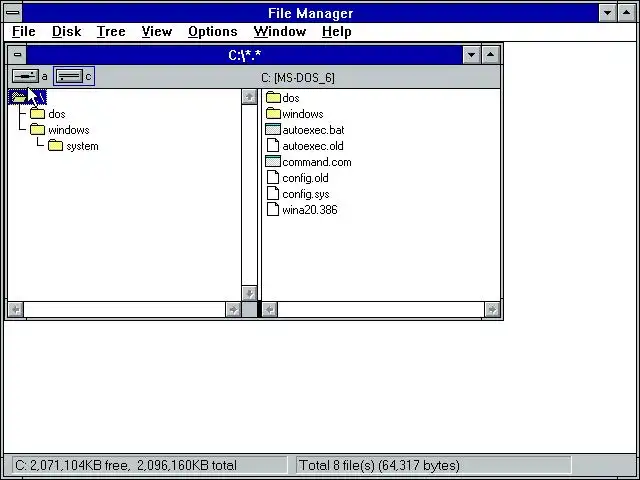Screen dimensions: 640x480
Task: Minimize the File Manager window
Action: (607, 13)
